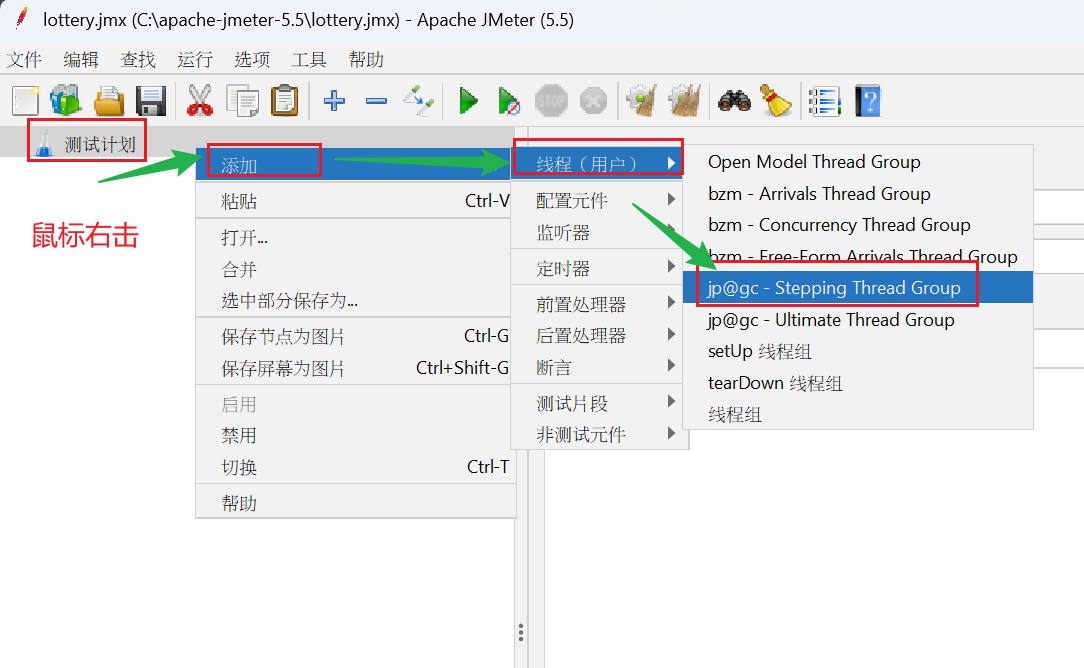Click the Search binoculars icon
The height and width of the screenshot is (668, 1084).
click(x=734, y=101)
